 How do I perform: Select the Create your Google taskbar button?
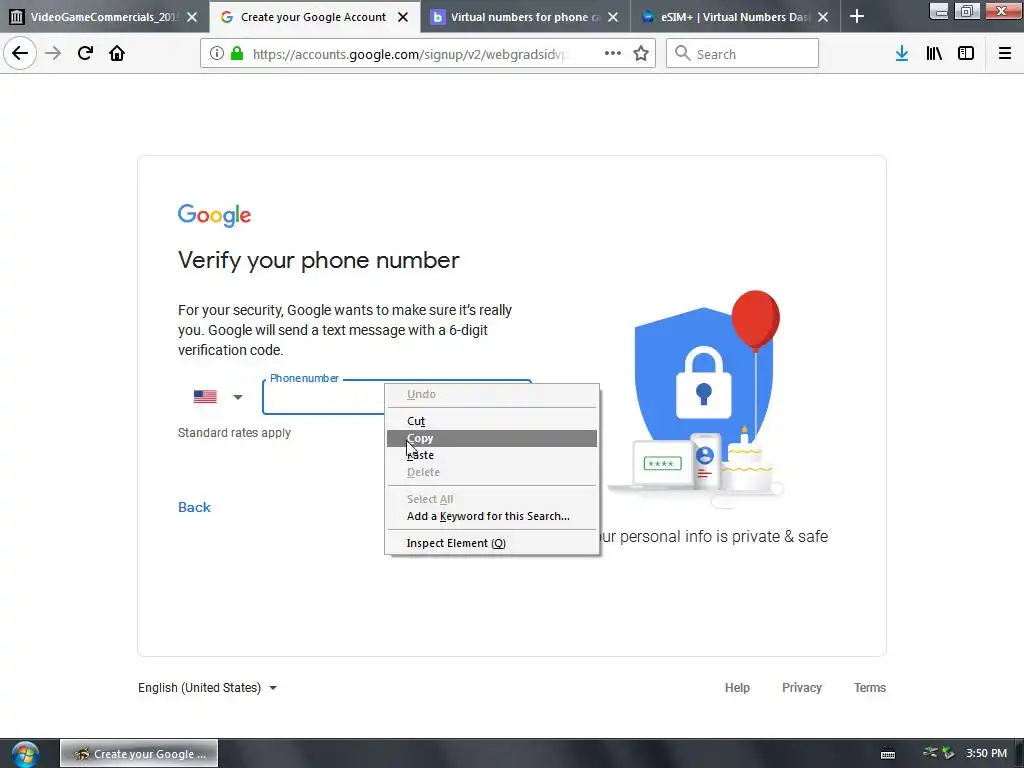tap(139, 754)
